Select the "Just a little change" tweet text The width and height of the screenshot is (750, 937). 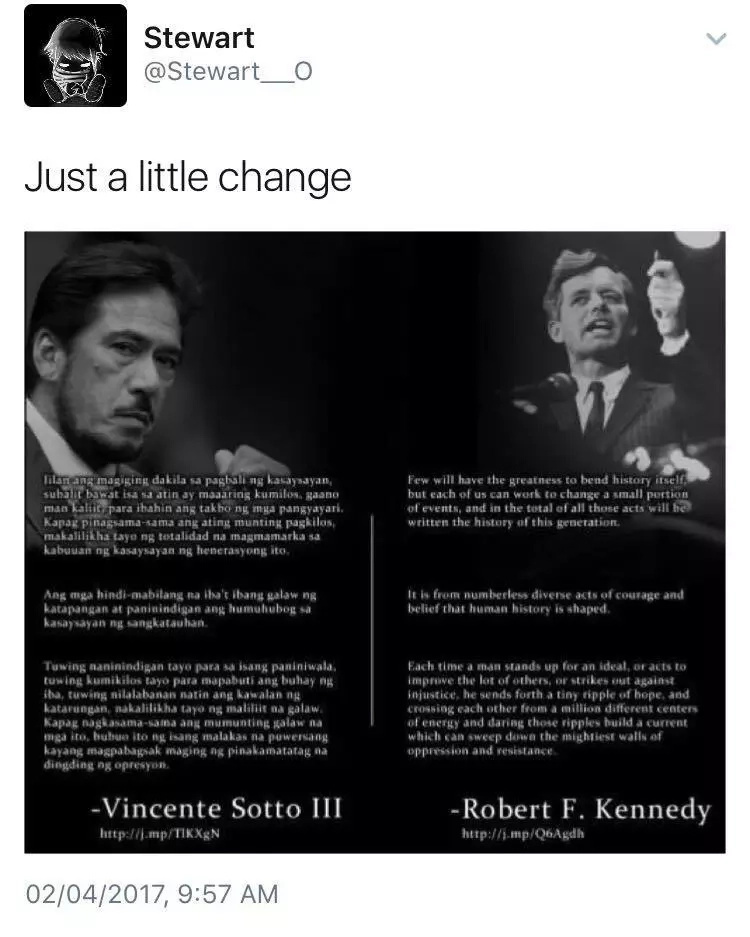(x=188, y=177)
